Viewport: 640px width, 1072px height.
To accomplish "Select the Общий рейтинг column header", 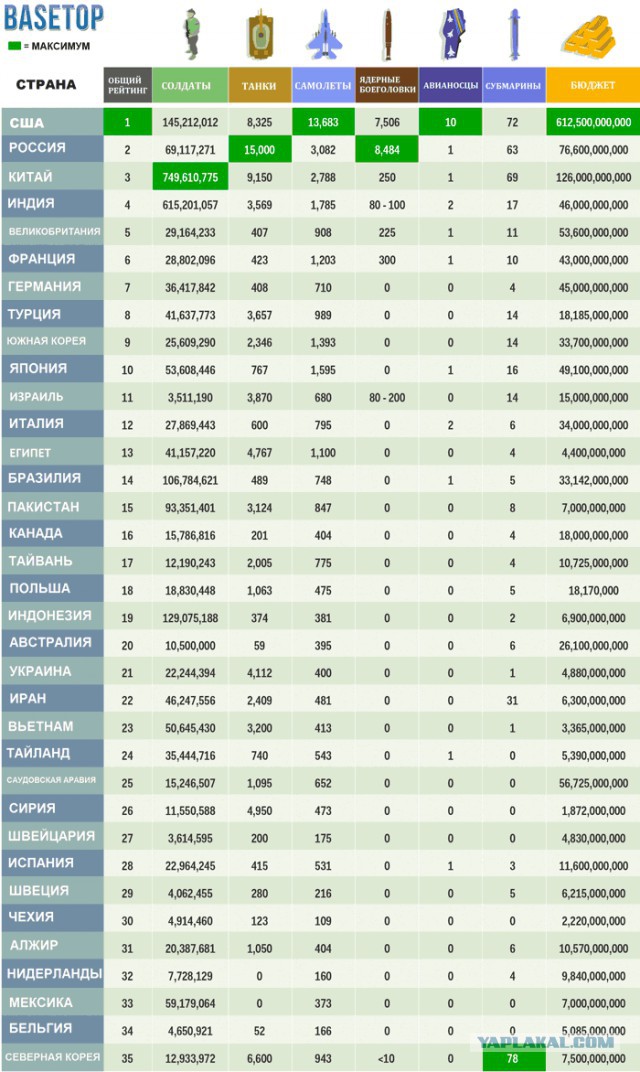I will (127, 85).
